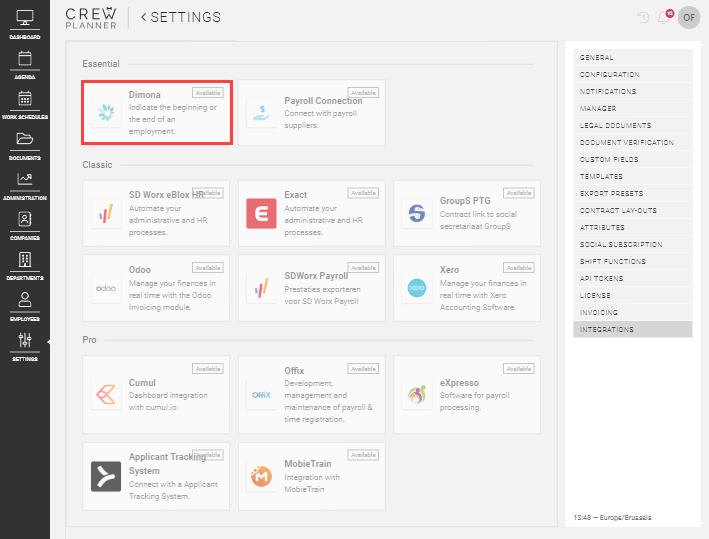
Task: Select the Exact integration tile
Action: click(x=312, y=213)
